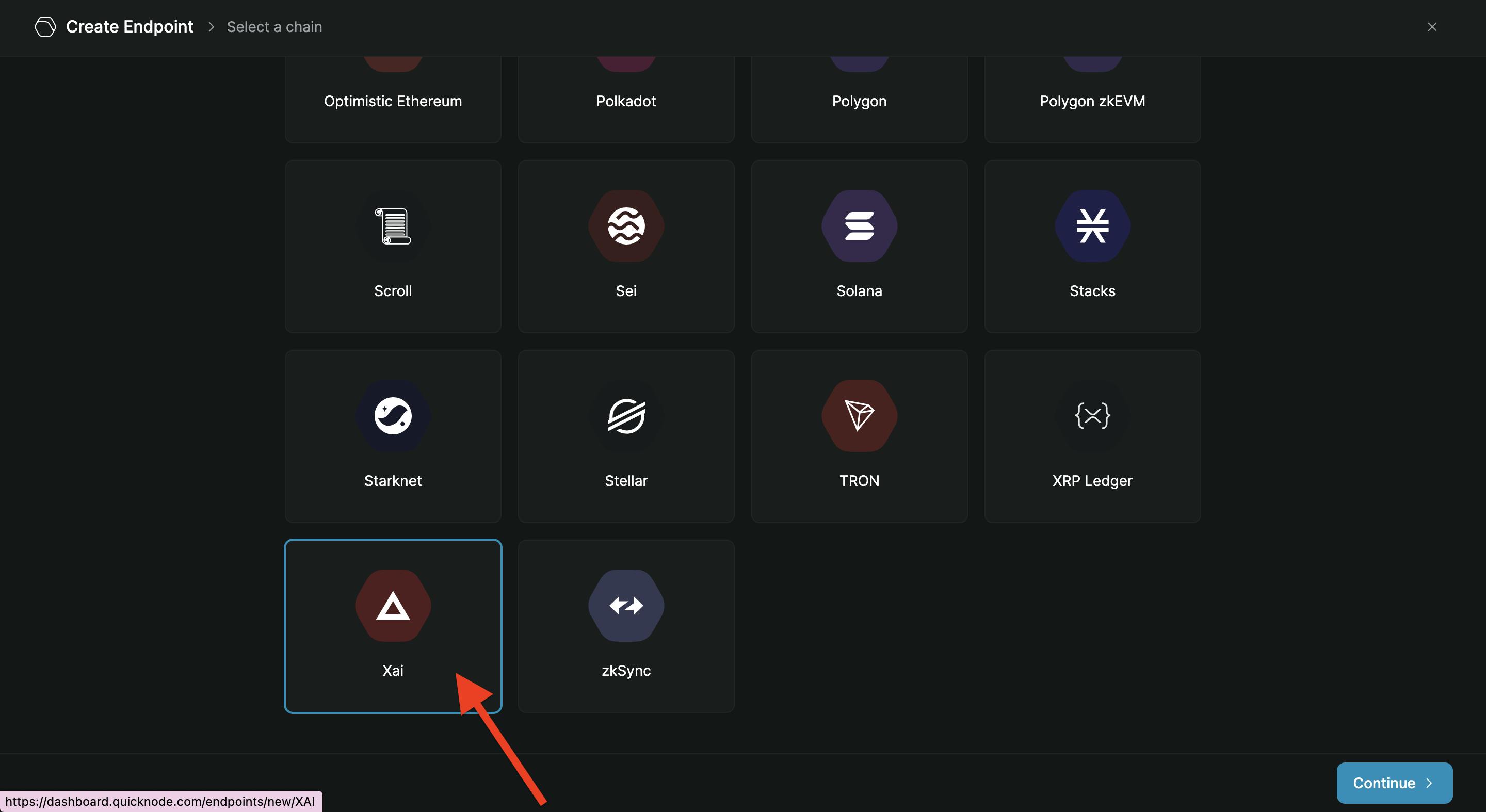Pick the TRON triangle logo icon
The width and height of the screenshot is (1486, 812).
pyautogui.click(x=859, y=416)
